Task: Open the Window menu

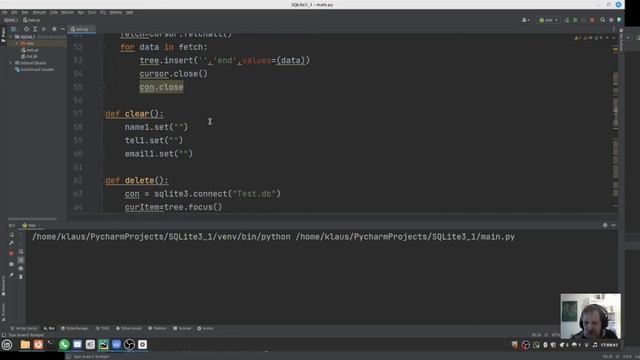Action: point(116,13)
